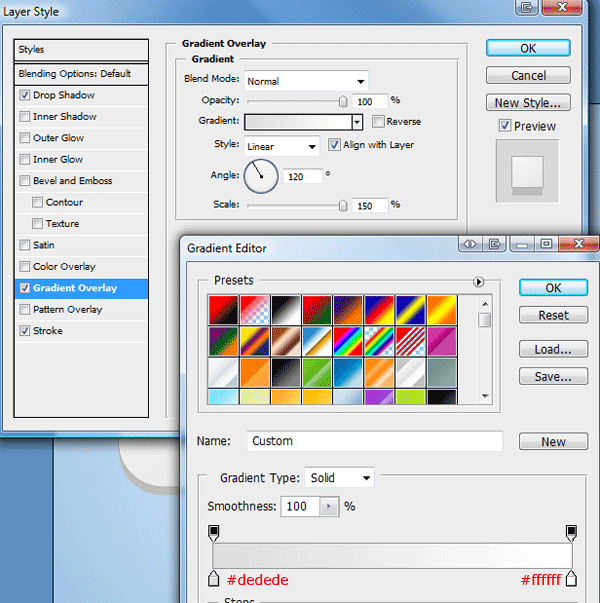Image resolution: width=600 pixels, height=603 pixels.
Task: Open the Presets flyout menu arrow
Action: coord(478,282)
